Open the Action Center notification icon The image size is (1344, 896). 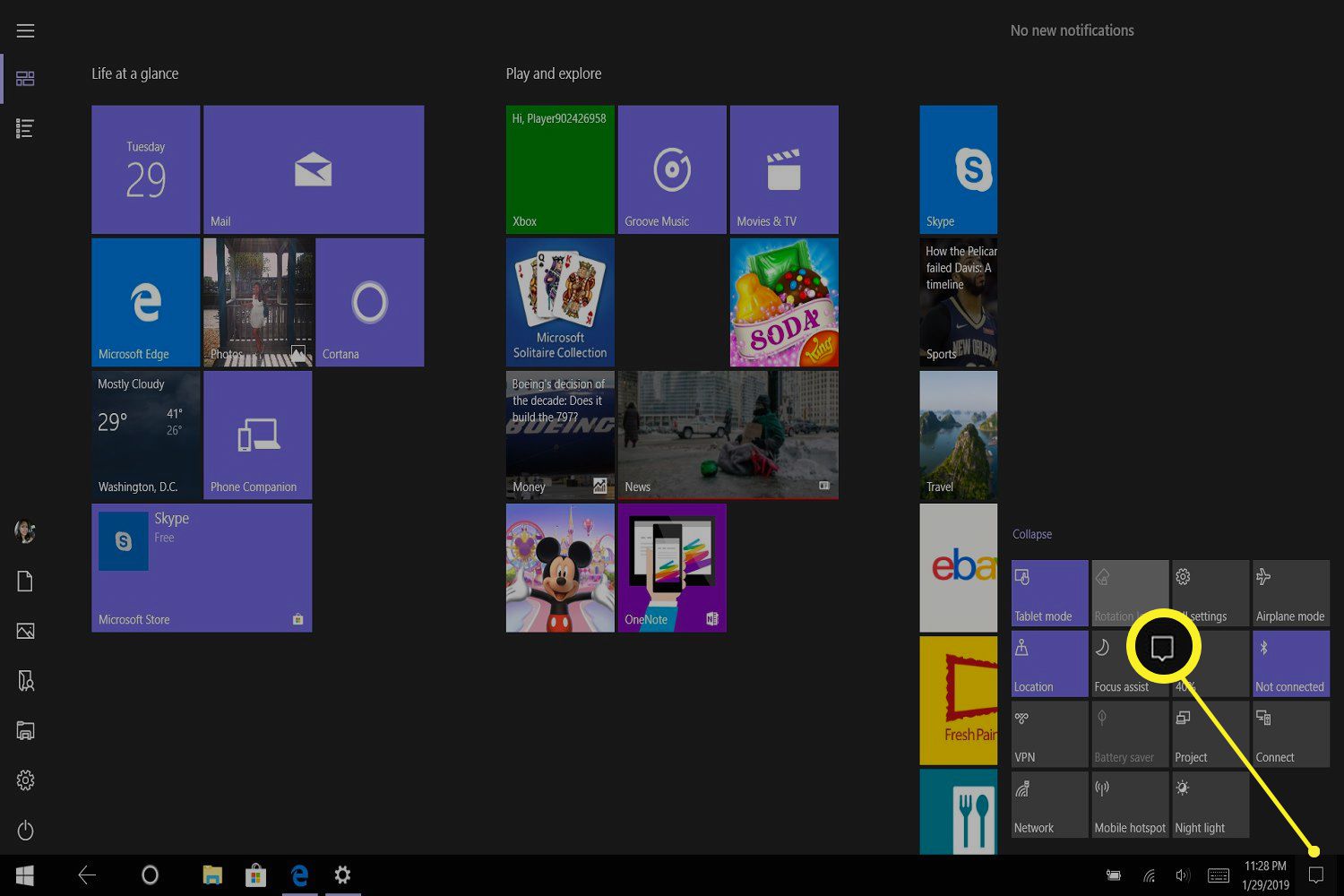pos(1315,875)
